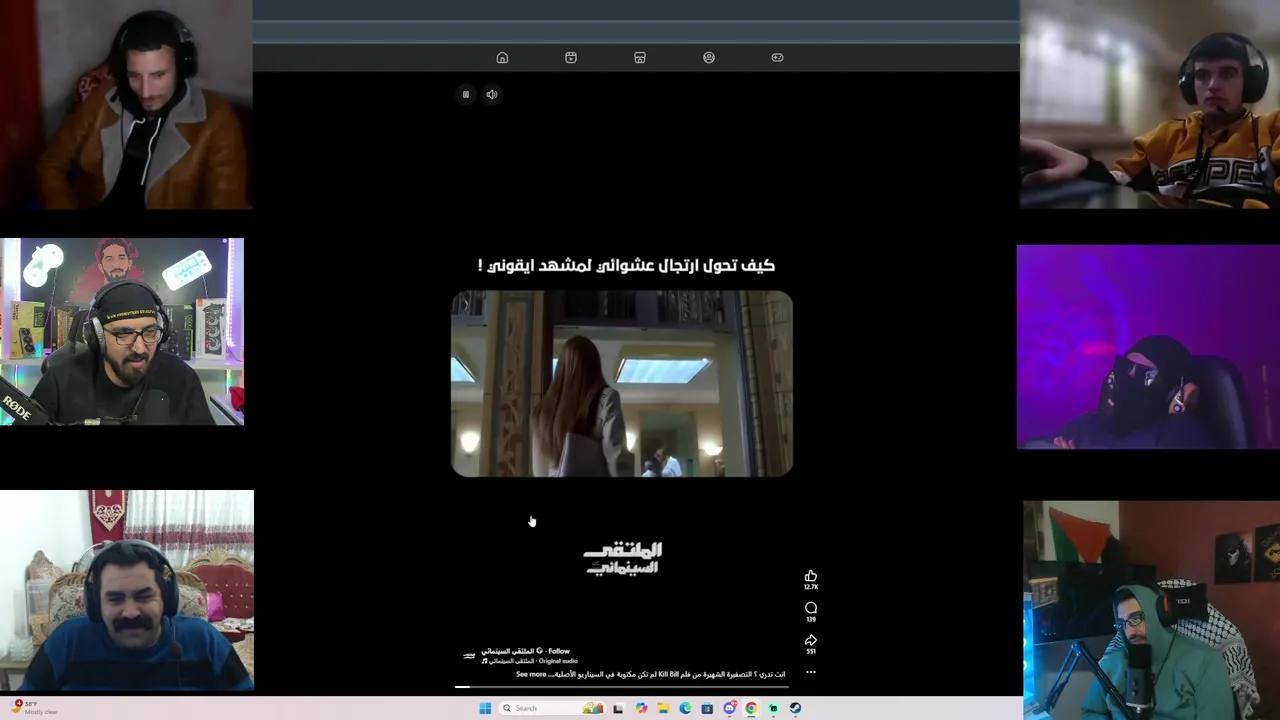1280x720 pixels.
Task: Mute the reel using the speaker icon
Action: [492, 94]
